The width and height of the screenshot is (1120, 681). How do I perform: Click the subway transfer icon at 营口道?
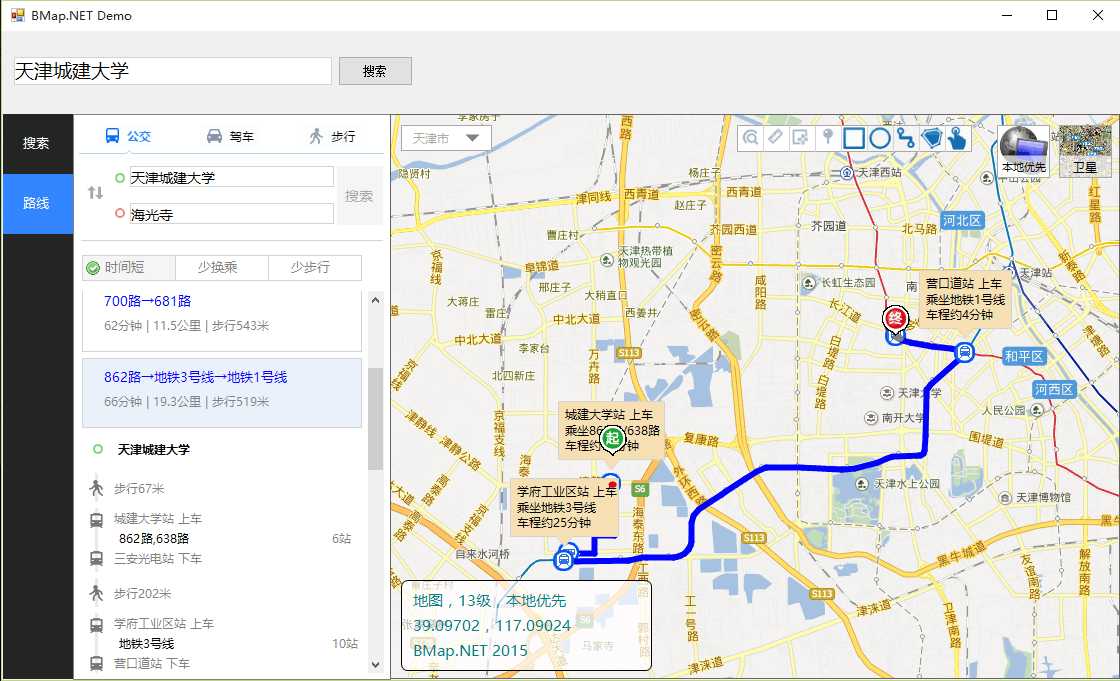pyautogui.click(x=964, y=352)
